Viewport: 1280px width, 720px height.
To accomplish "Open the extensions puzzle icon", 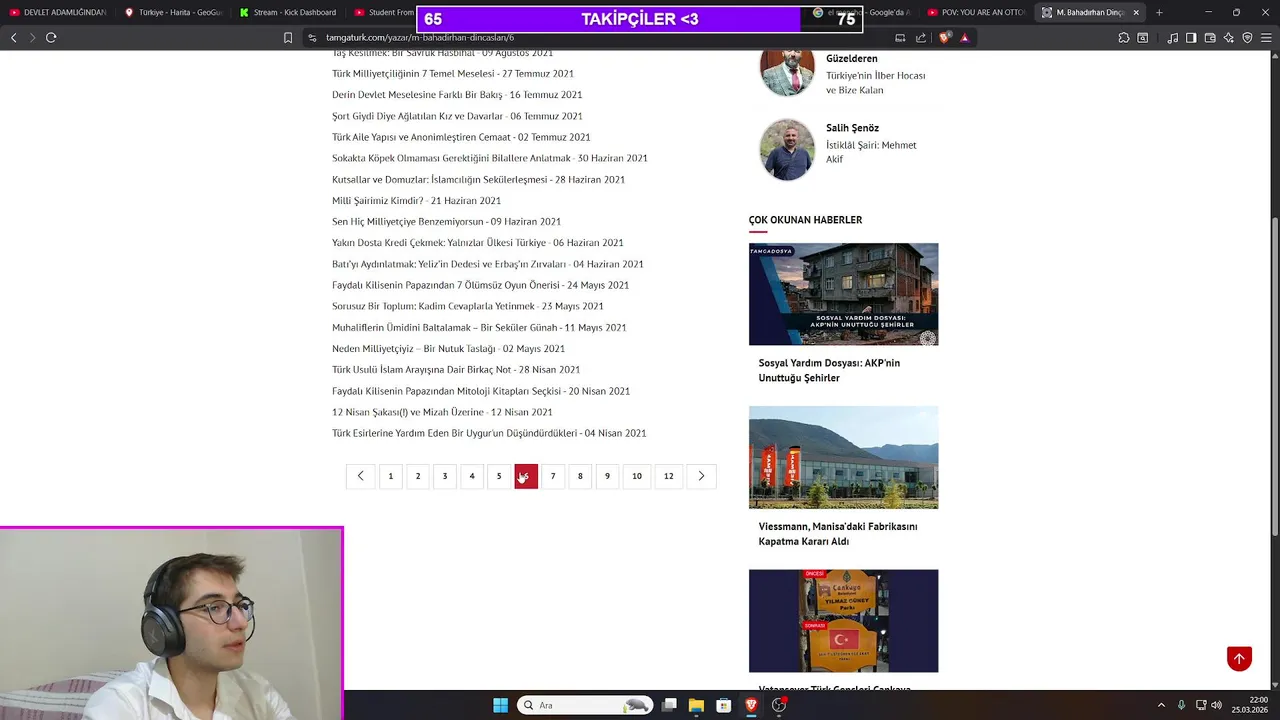I will (1124, 37).
